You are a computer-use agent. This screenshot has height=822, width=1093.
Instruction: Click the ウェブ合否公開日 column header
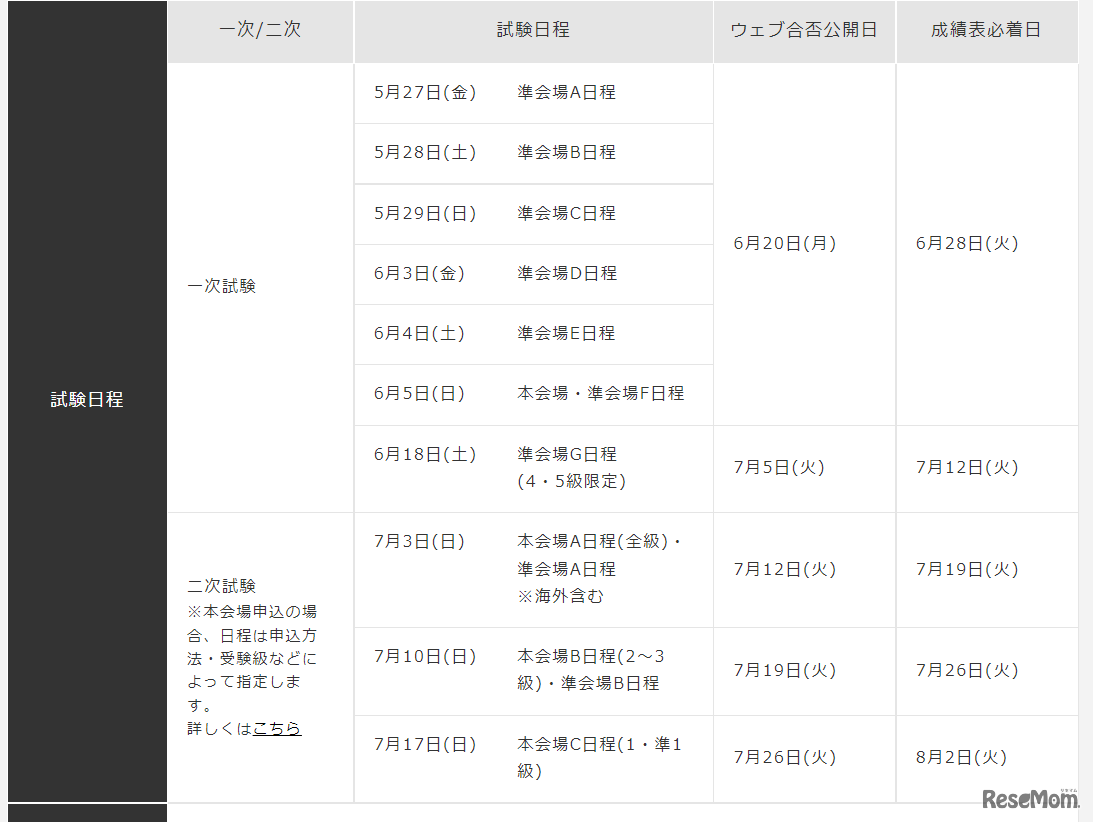click(x=803, y=31)
